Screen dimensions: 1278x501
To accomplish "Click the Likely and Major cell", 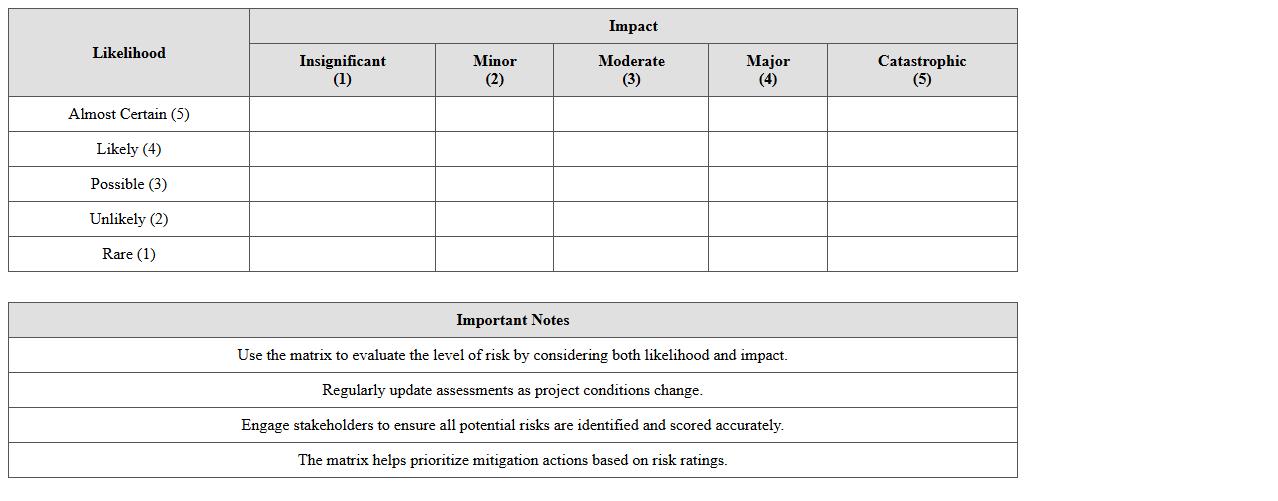I will [768, 149].
